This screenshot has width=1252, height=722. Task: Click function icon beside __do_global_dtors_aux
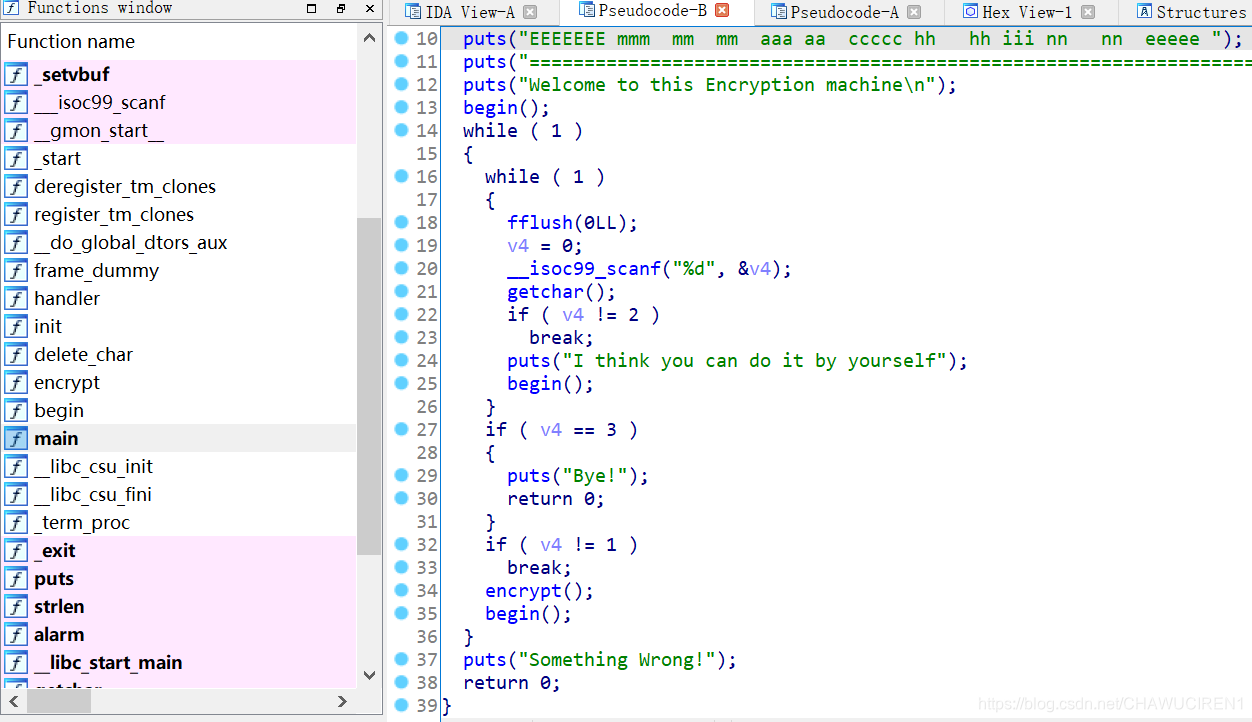click(x=16, y=243)
